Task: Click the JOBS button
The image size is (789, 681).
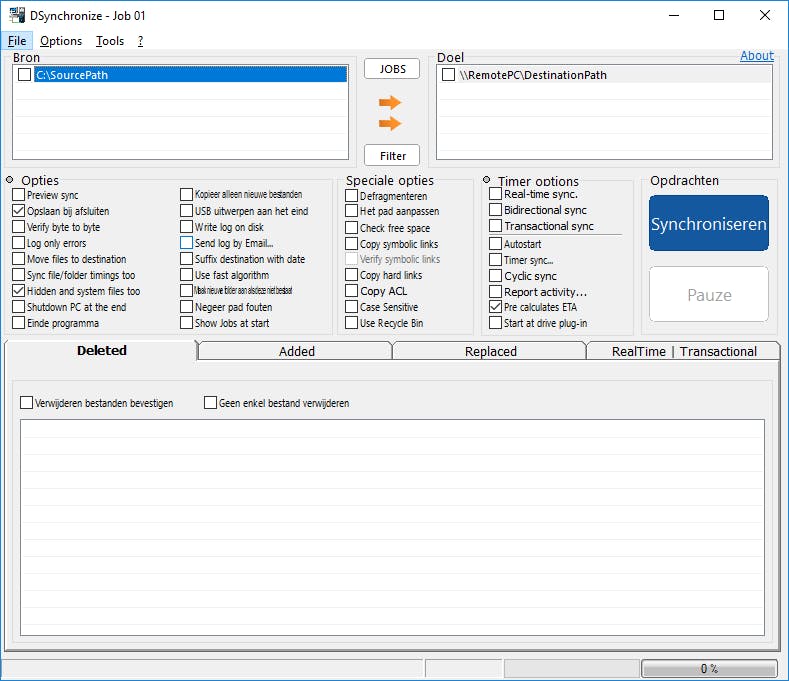Action: click(392, 69)
